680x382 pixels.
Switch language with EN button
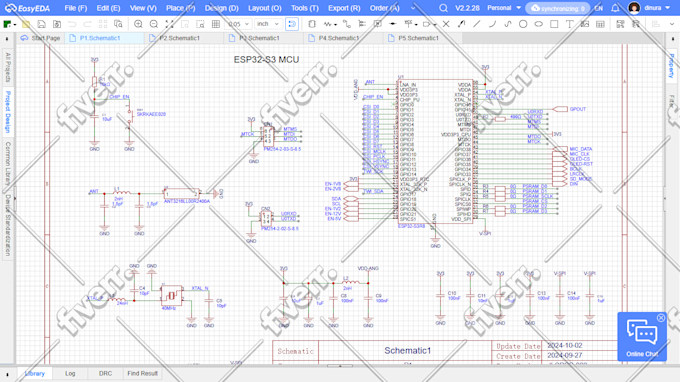(x=598, y=8)
